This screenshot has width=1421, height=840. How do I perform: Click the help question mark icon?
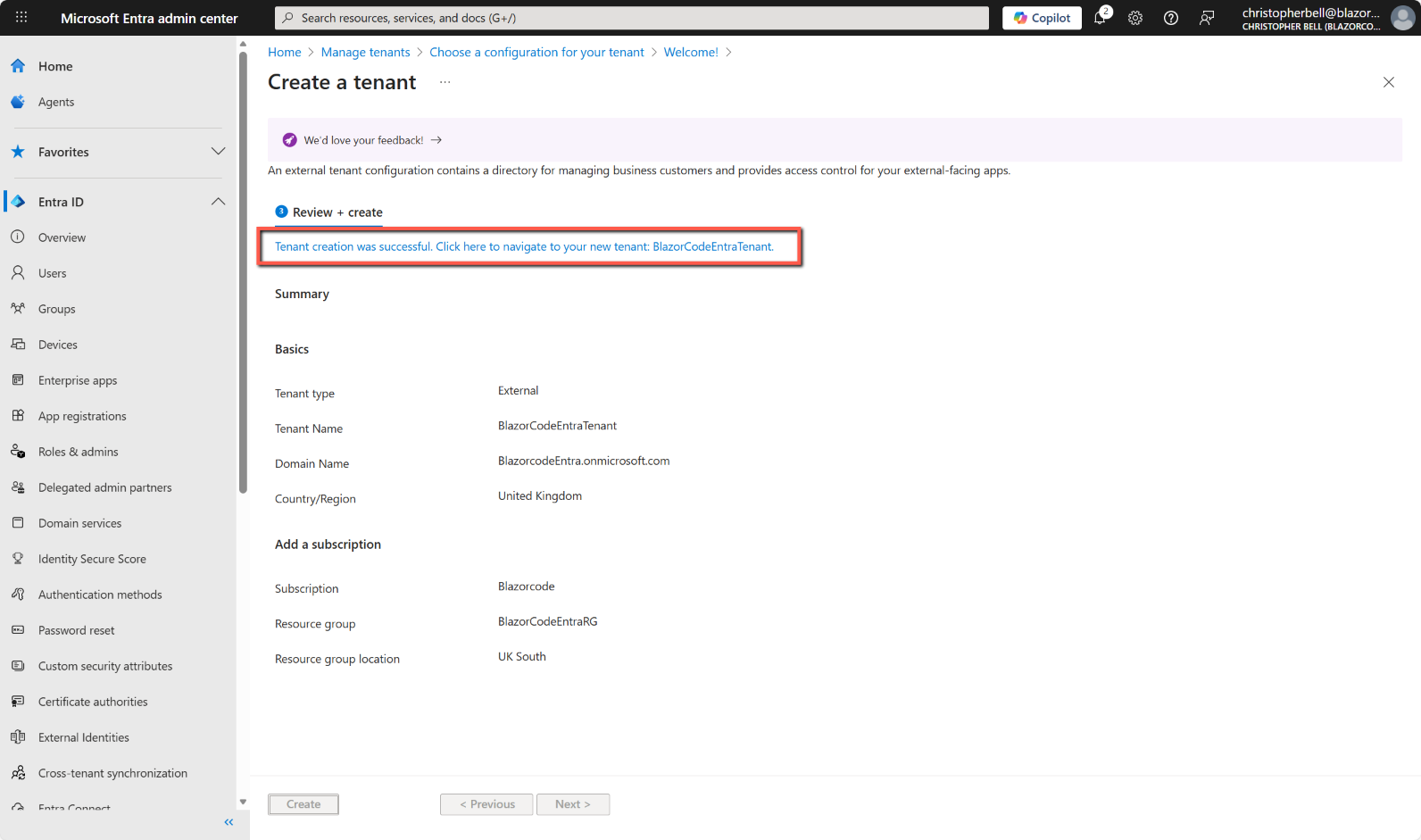(x=1171, y=18)
